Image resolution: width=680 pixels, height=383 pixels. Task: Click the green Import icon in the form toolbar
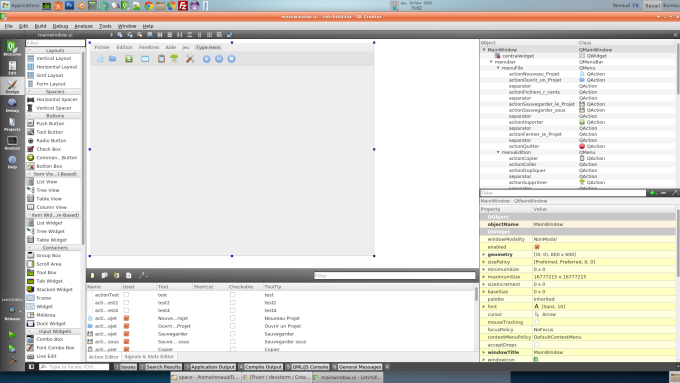pos(129,59)
